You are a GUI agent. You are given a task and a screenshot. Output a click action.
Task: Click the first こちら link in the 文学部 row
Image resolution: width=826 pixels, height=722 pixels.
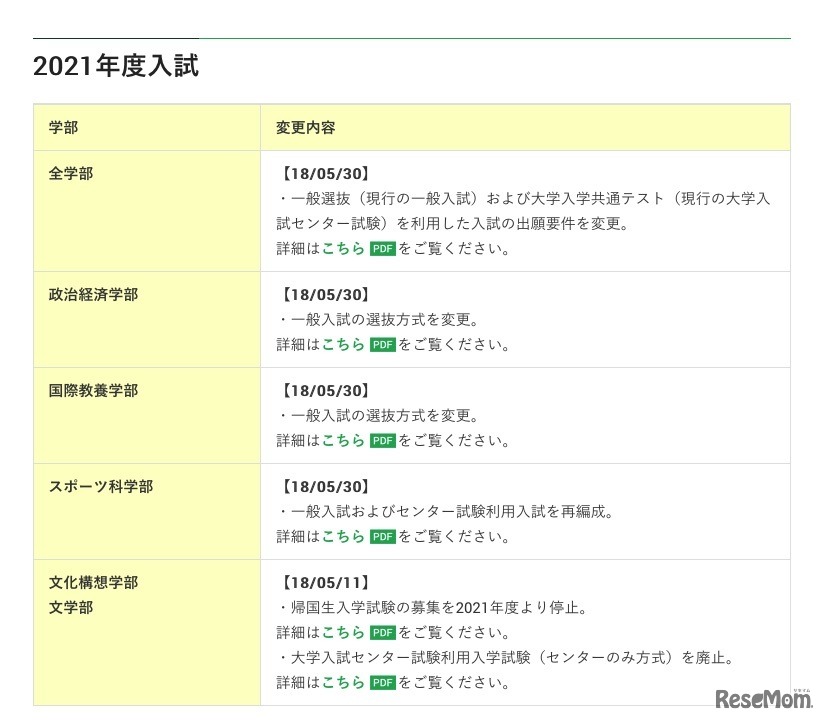click(x=344, y=632)
